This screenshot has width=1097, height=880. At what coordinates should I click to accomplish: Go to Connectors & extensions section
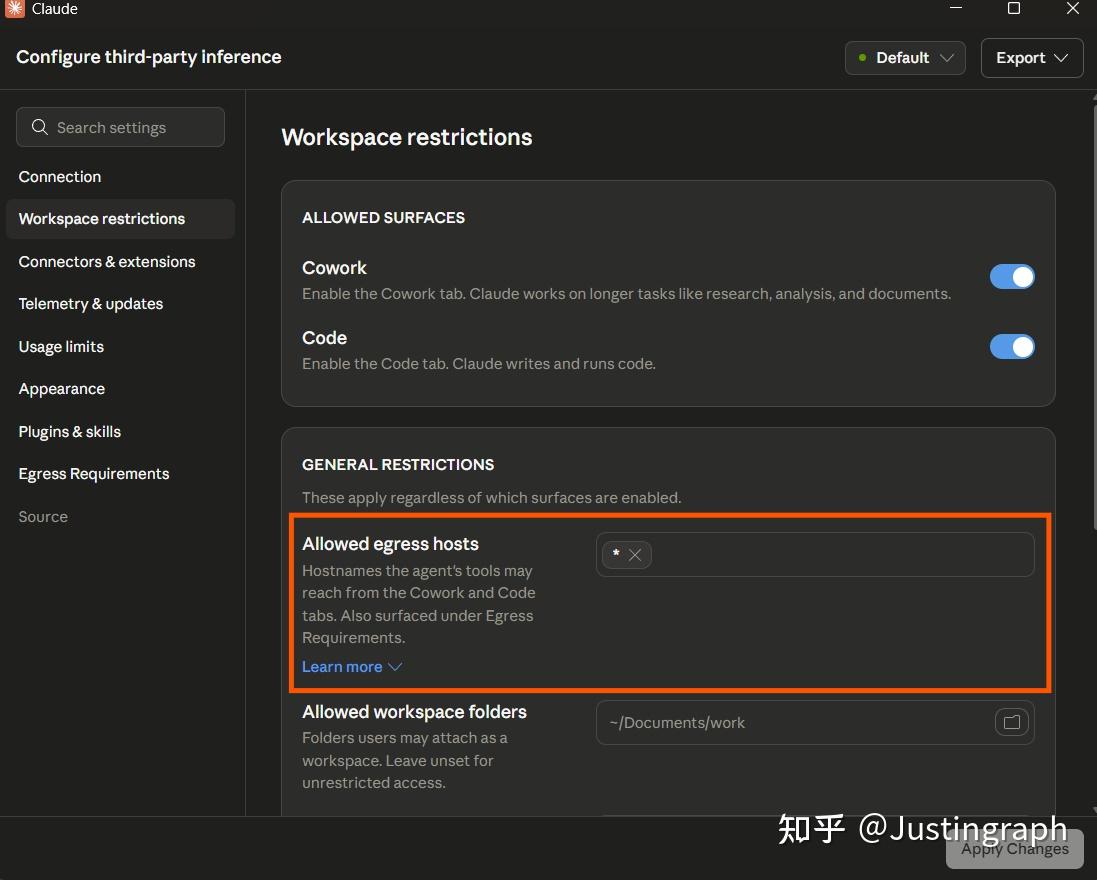point(107,261)
